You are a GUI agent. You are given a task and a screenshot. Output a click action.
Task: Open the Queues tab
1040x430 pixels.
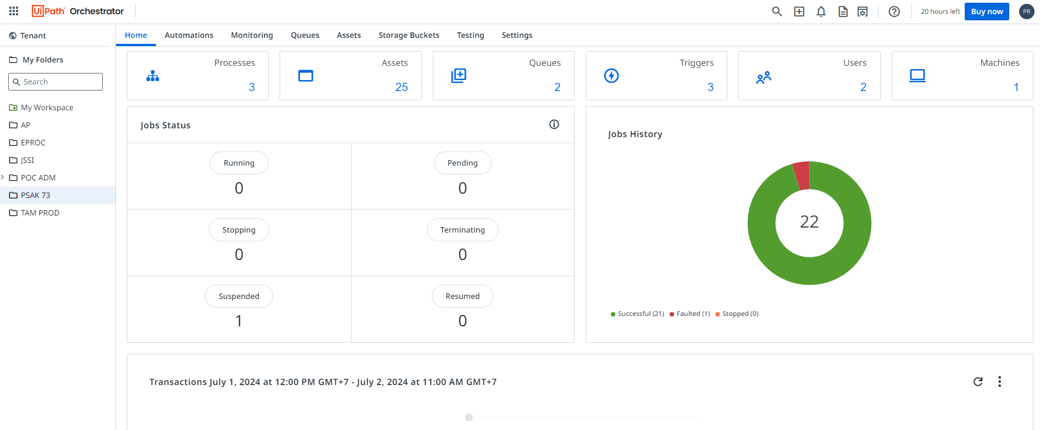click(x=305, y=35)
